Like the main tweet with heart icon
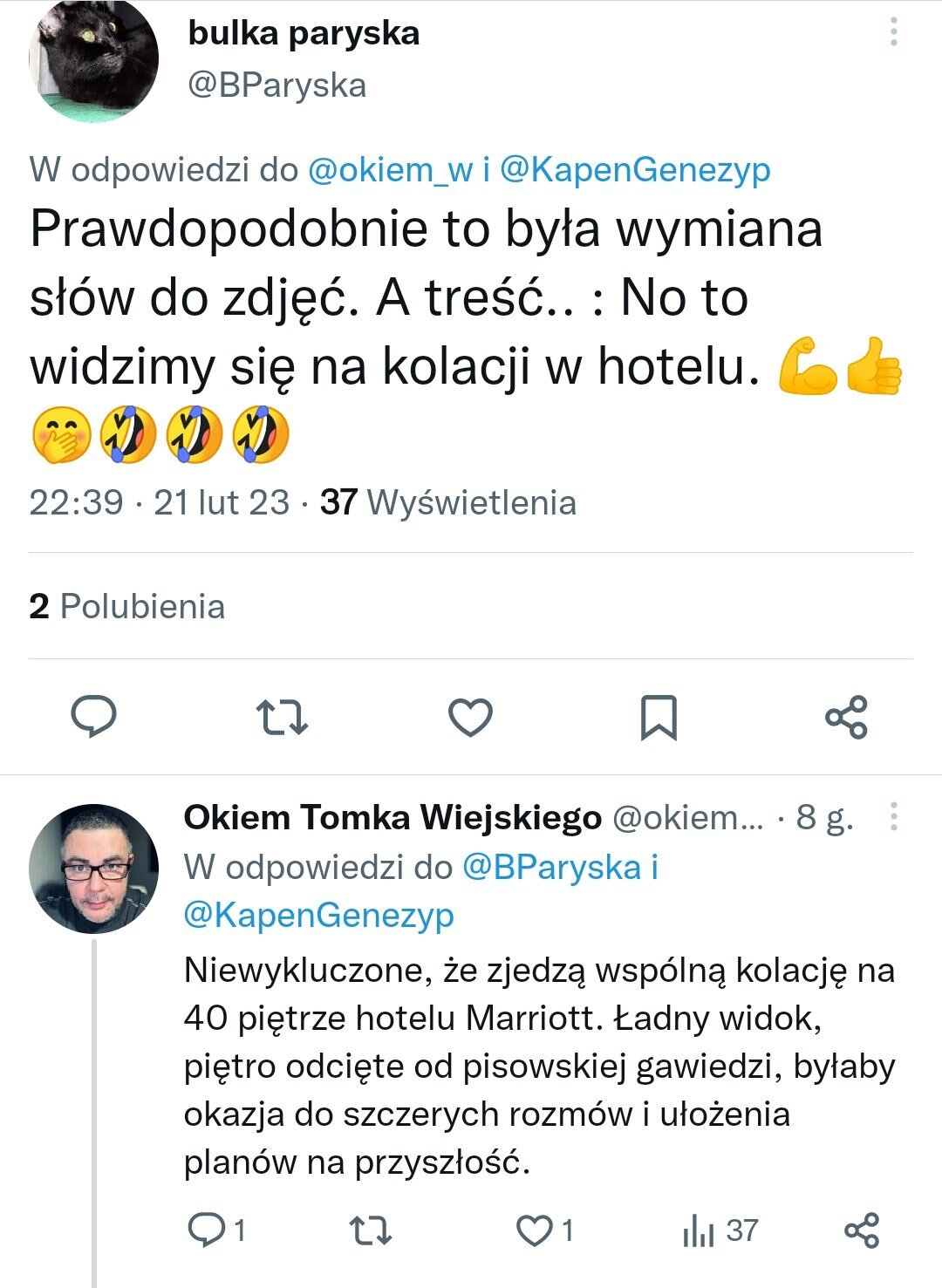 click(x=470, y=717)
